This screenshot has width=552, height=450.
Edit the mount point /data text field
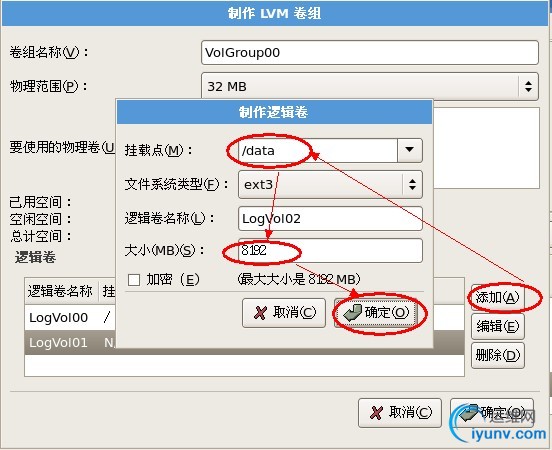click(318, 150)
